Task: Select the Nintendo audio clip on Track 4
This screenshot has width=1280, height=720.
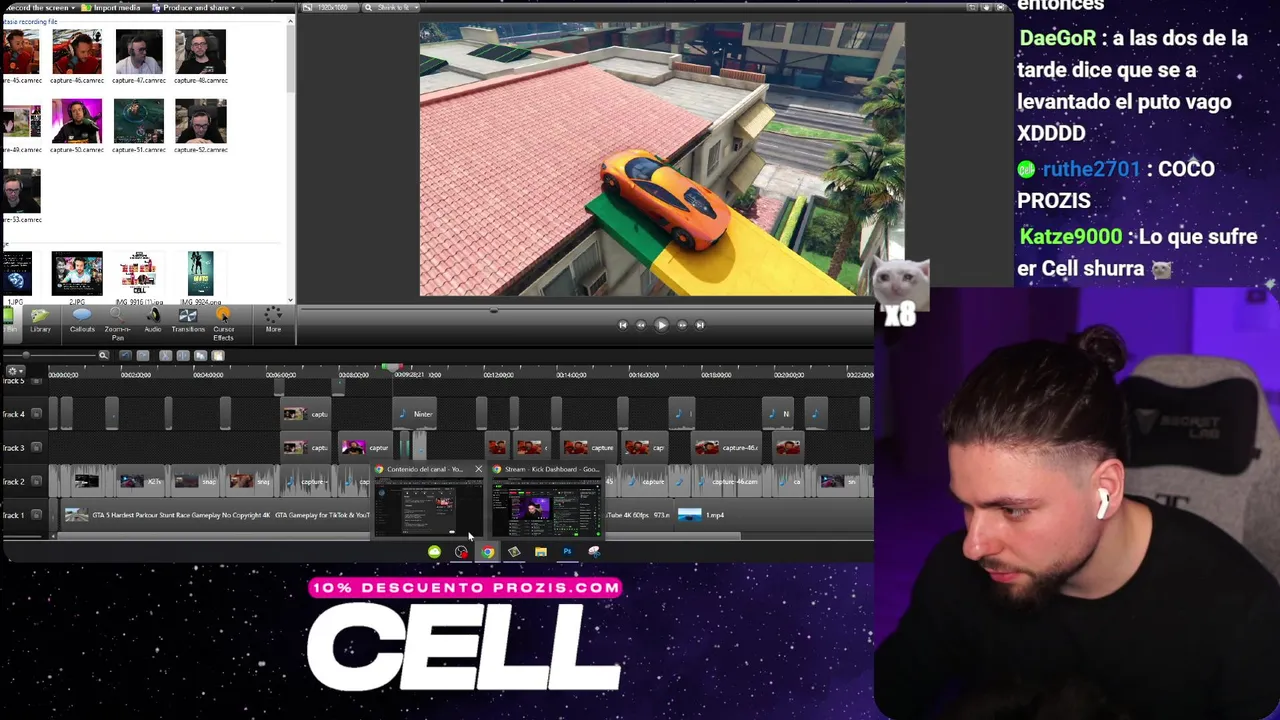Action: click(x=415, y=414)
